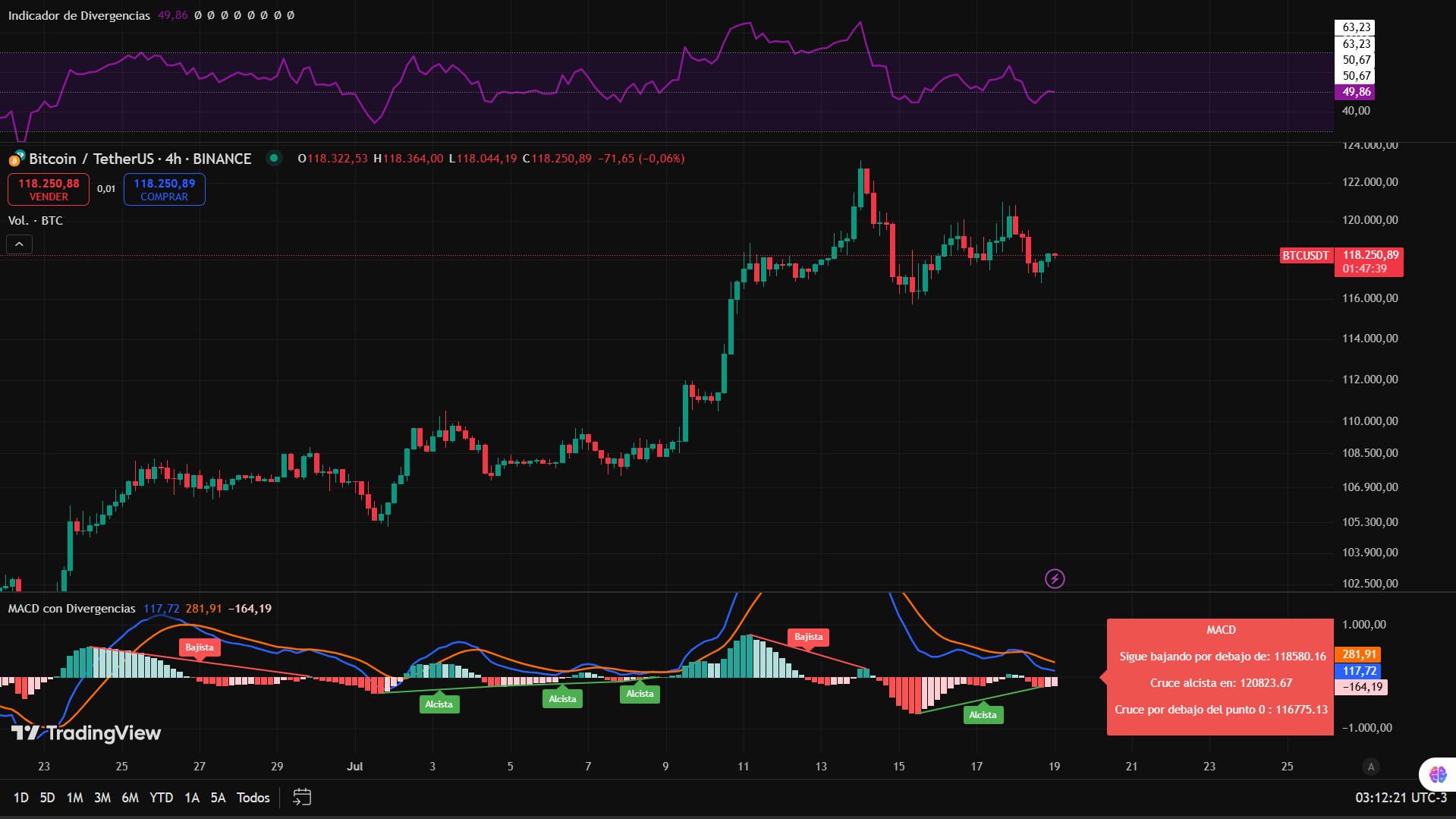
Task: Click the Vol. · BTC volume legend
Action: (35, 221)
